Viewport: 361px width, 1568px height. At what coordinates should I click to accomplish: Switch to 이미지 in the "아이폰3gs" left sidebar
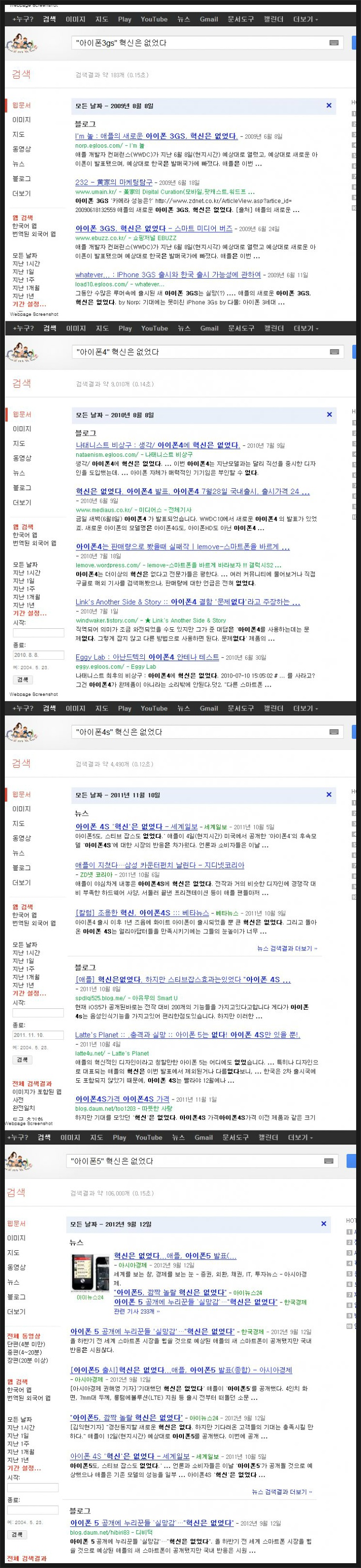coord(21,120)
